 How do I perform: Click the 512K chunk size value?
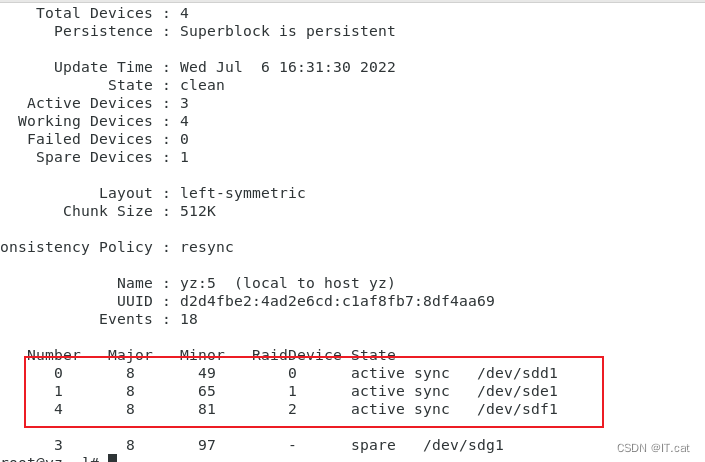tap(198, 211)
